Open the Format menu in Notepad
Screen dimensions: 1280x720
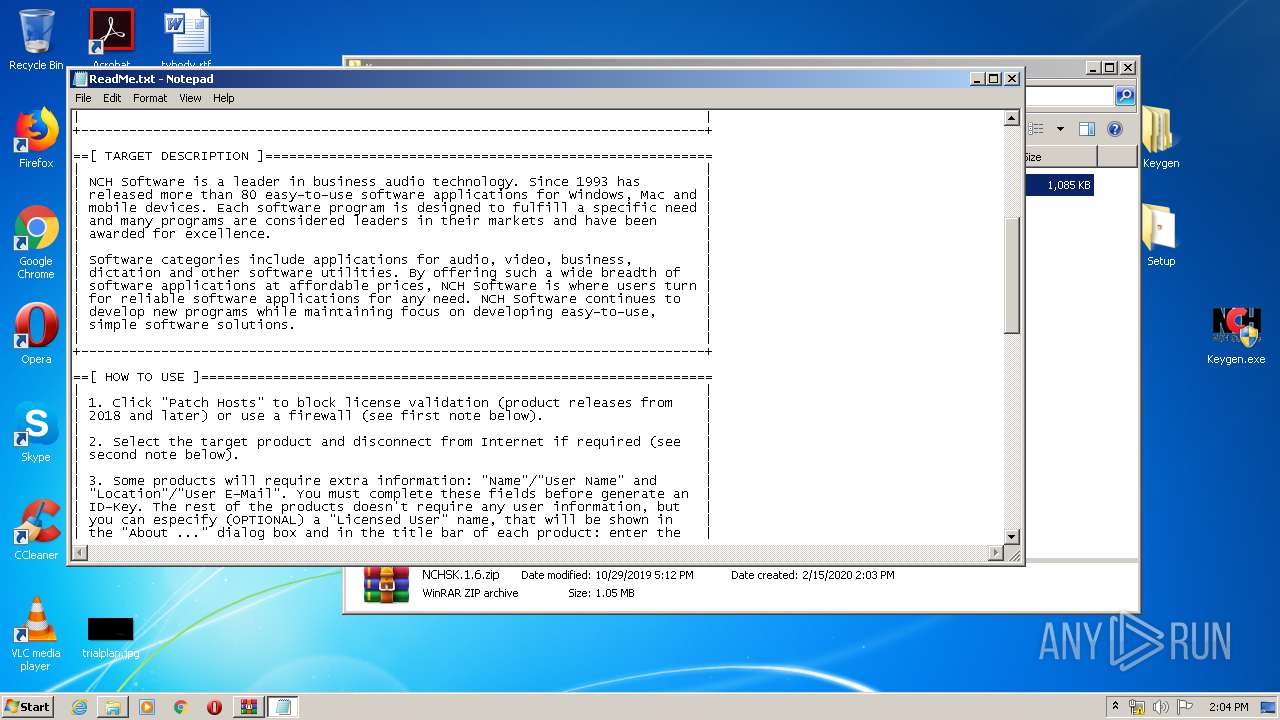(x=150, y=98)
